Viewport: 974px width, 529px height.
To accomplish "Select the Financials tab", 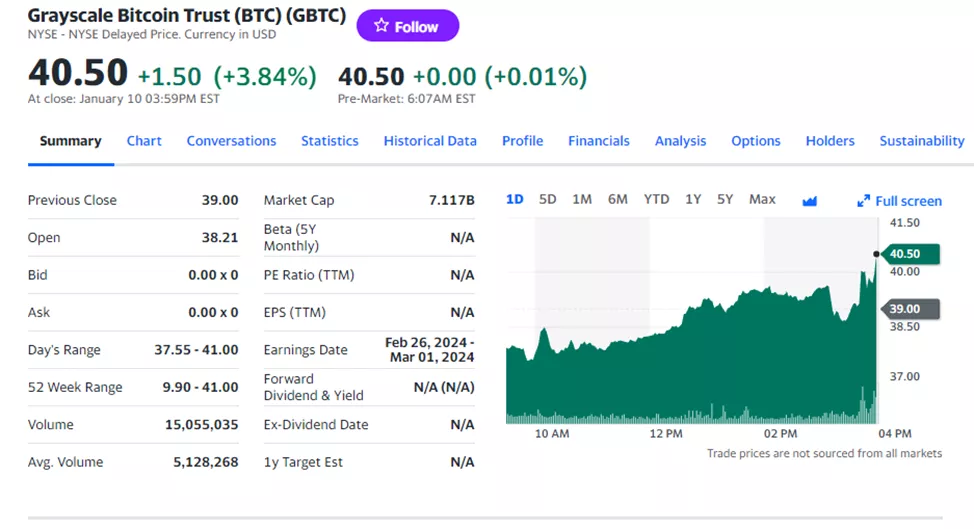I will pos(599,141).
